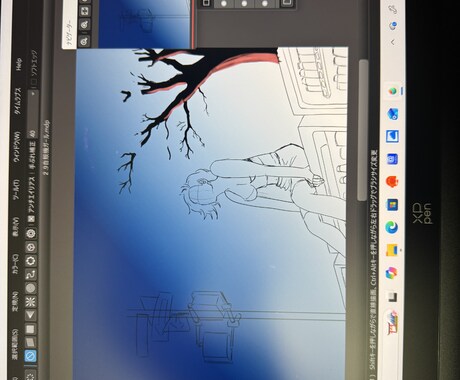
Task: Open the 表示(V) menu
Action: (x=16, y=227)
